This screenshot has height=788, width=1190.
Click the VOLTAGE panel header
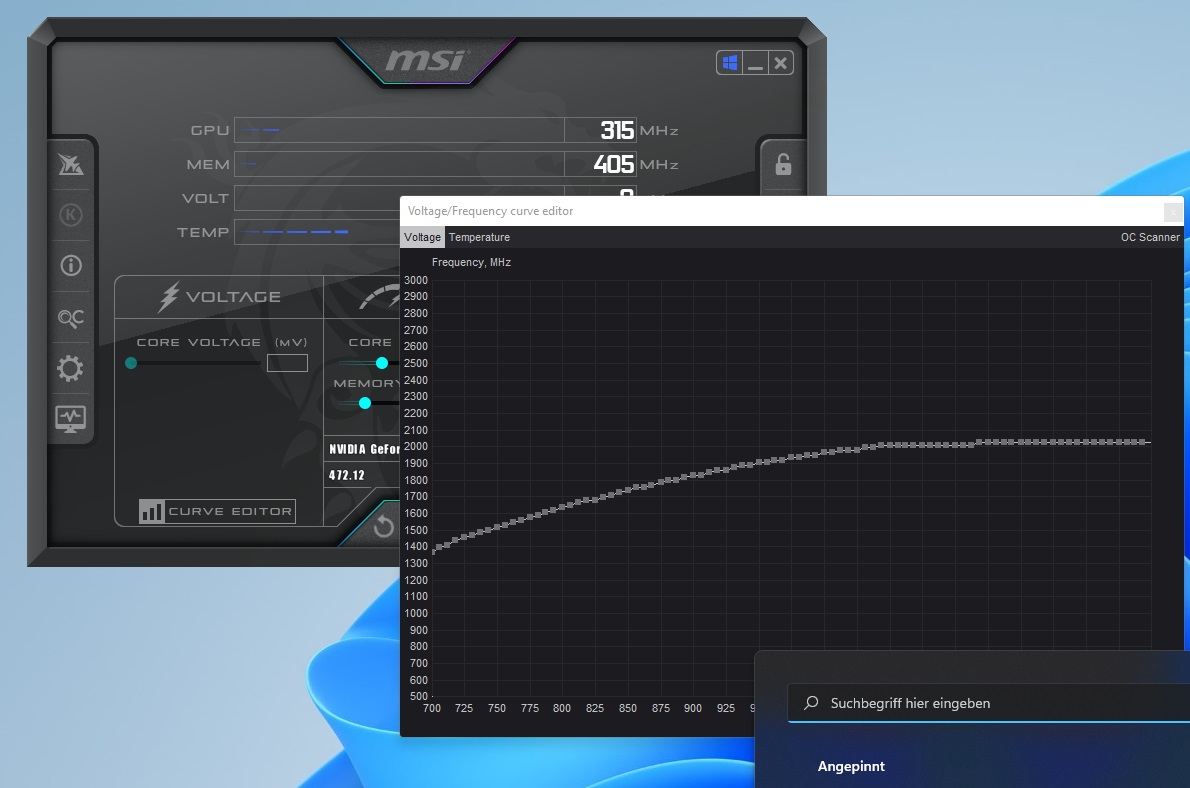coord(219,297)
